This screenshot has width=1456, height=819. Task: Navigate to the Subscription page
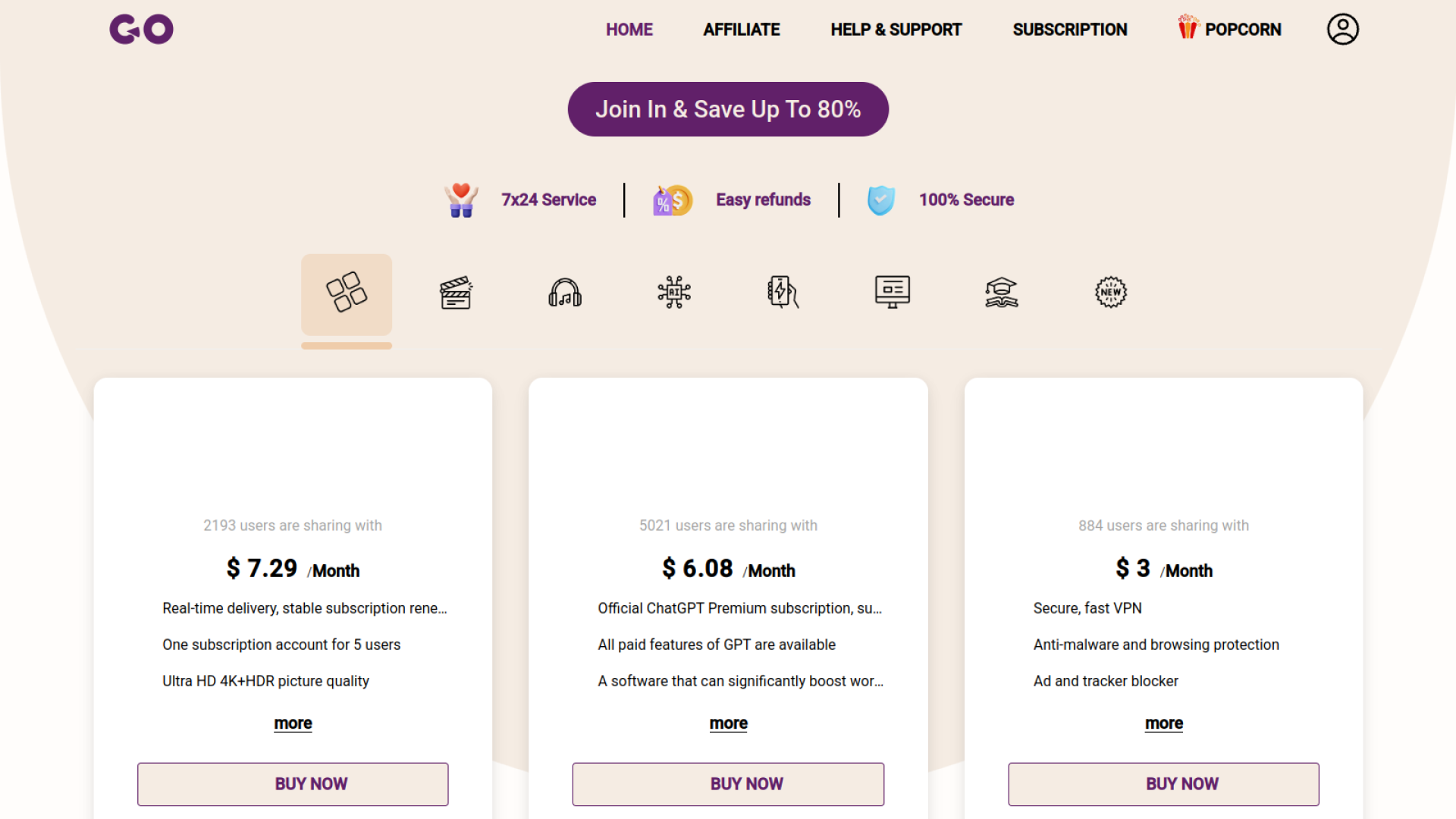coord(1070,30)
